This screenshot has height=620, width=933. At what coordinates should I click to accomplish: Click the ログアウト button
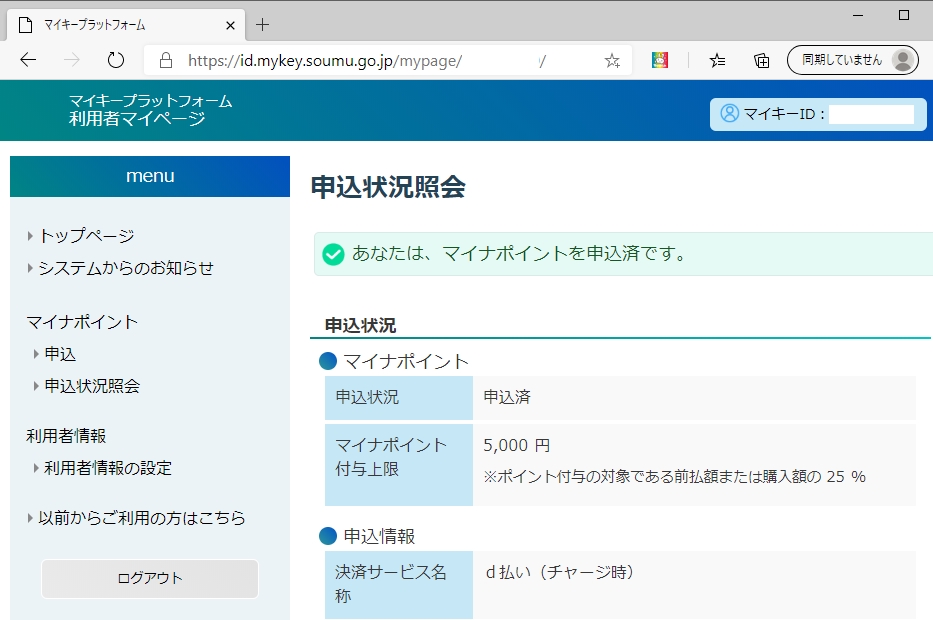150,578
